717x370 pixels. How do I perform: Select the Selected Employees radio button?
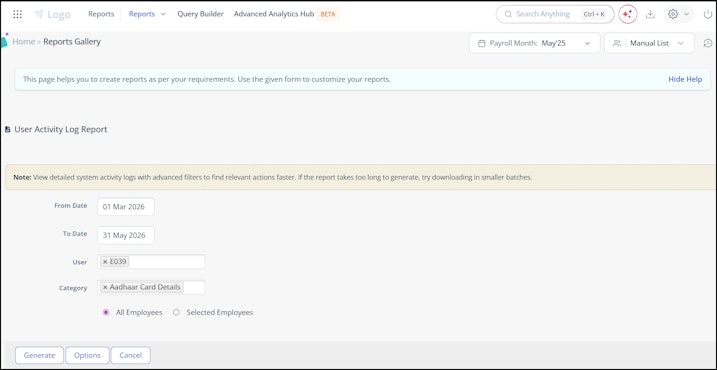coord(176,313)
